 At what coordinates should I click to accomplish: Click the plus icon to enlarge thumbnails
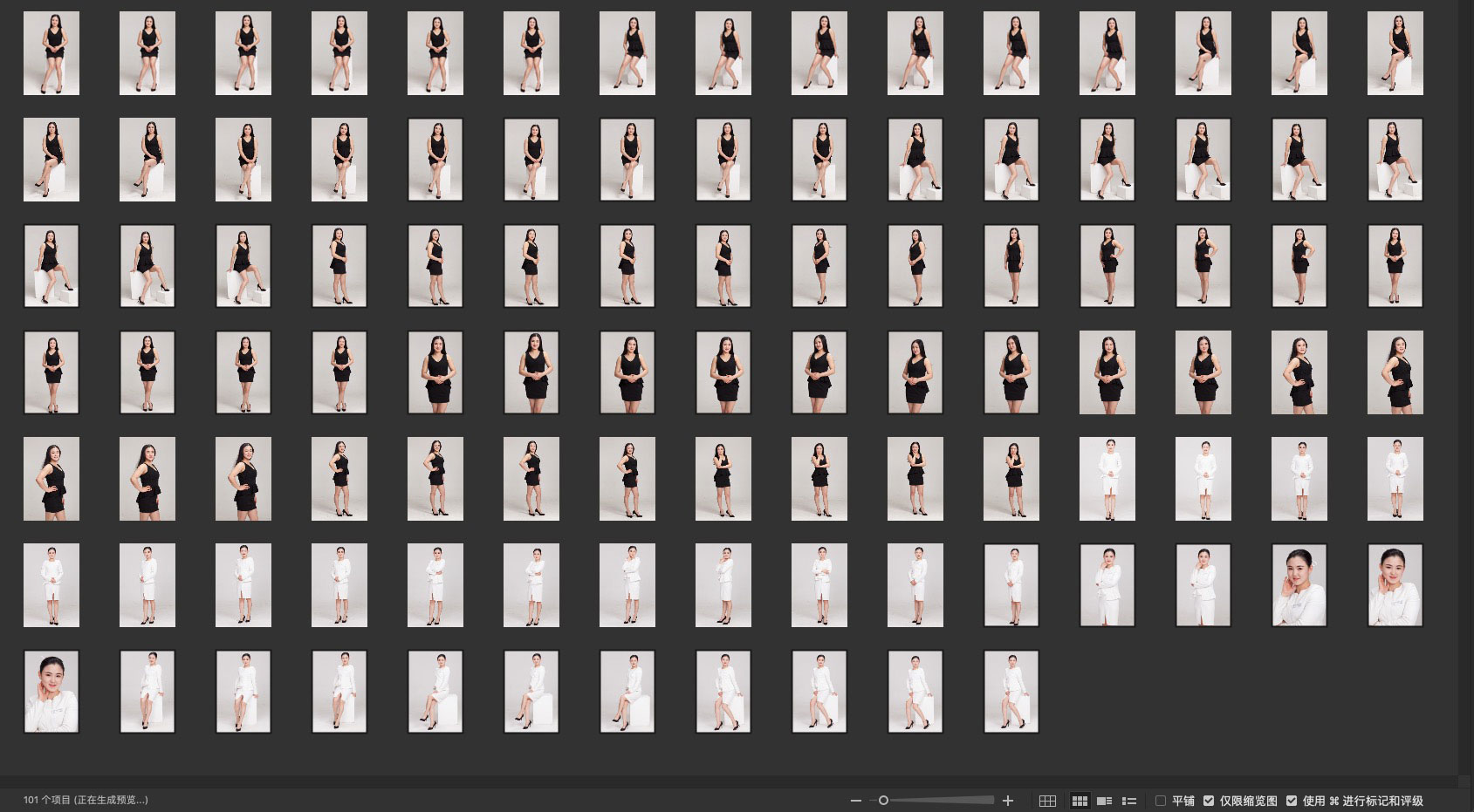(1008, 801)
